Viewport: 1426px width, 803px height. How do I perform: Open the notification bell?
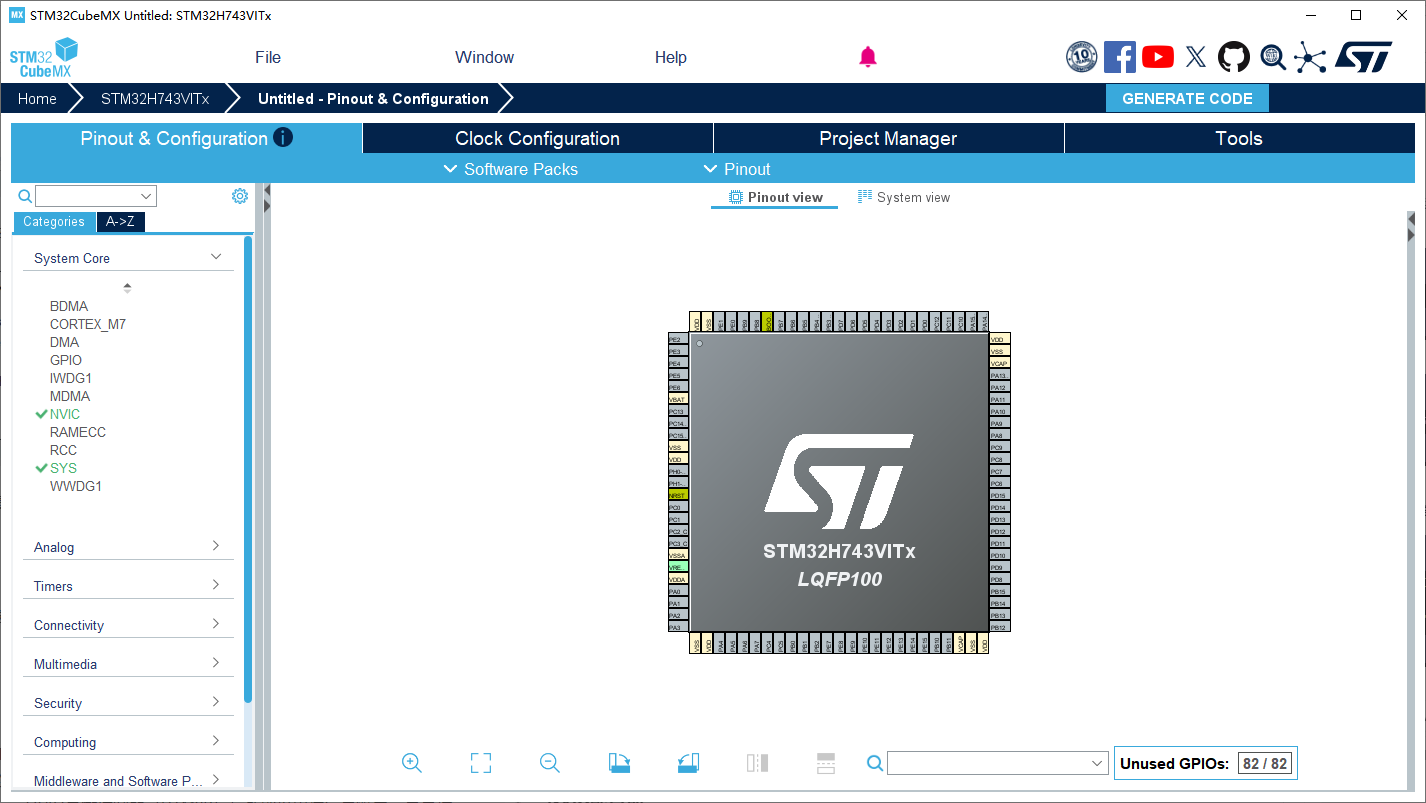tap(868, 57)
